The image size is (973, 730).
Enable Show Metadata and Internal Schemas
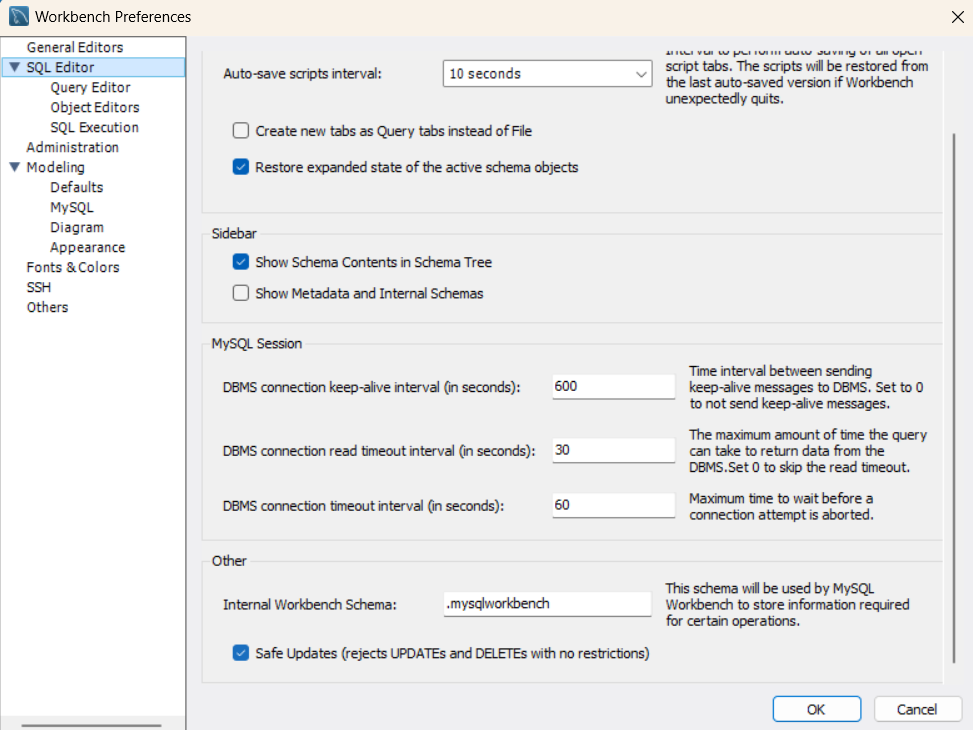click(241, 293)
